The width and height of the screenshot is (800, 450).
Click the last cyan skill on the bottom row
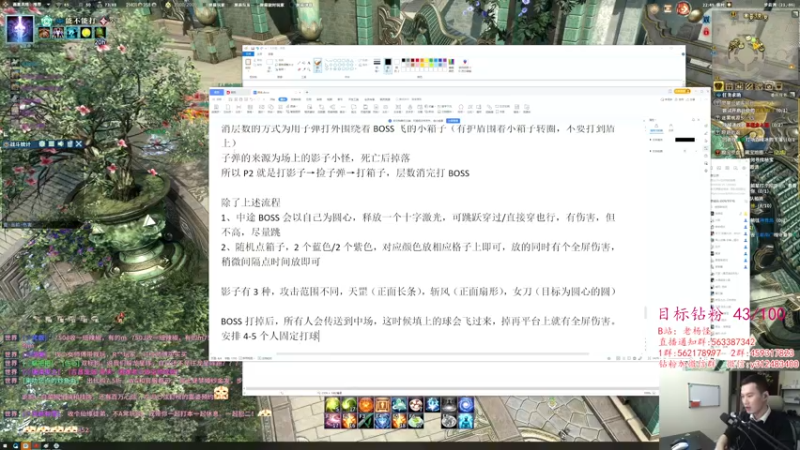click(466, 420)
